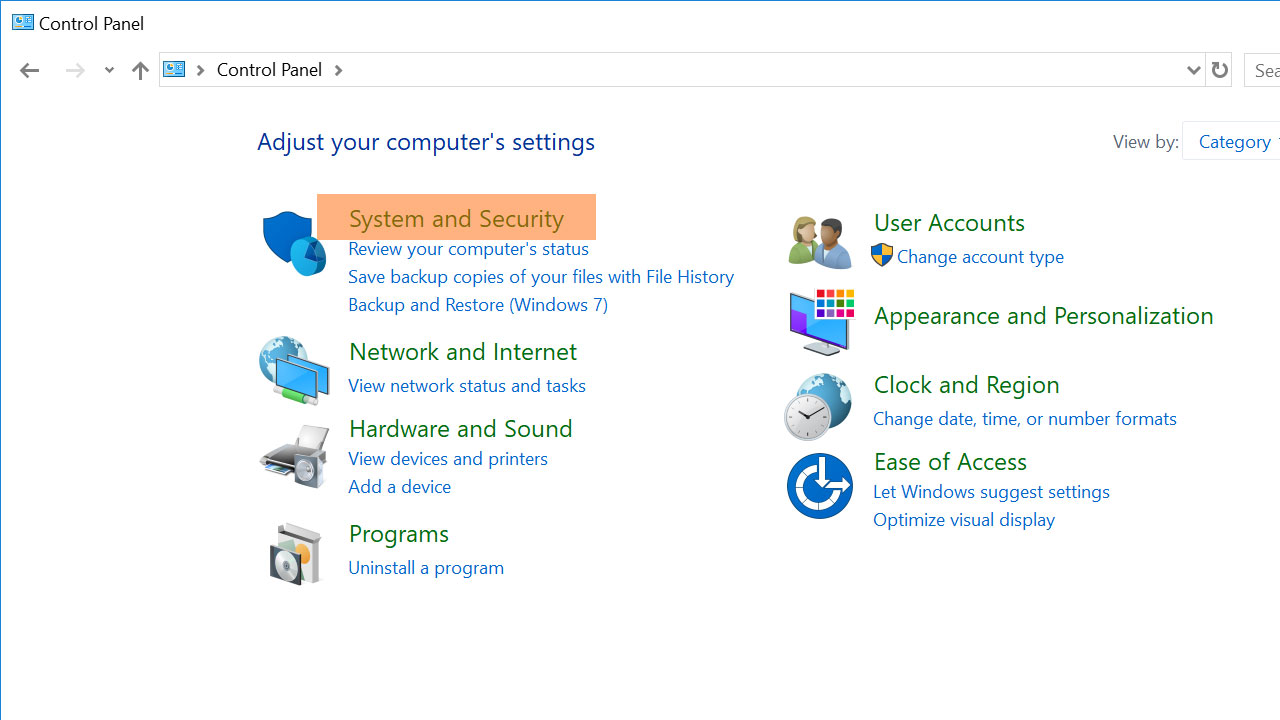
Task: Click the User Accounts people icon
Action: [819, 243]
